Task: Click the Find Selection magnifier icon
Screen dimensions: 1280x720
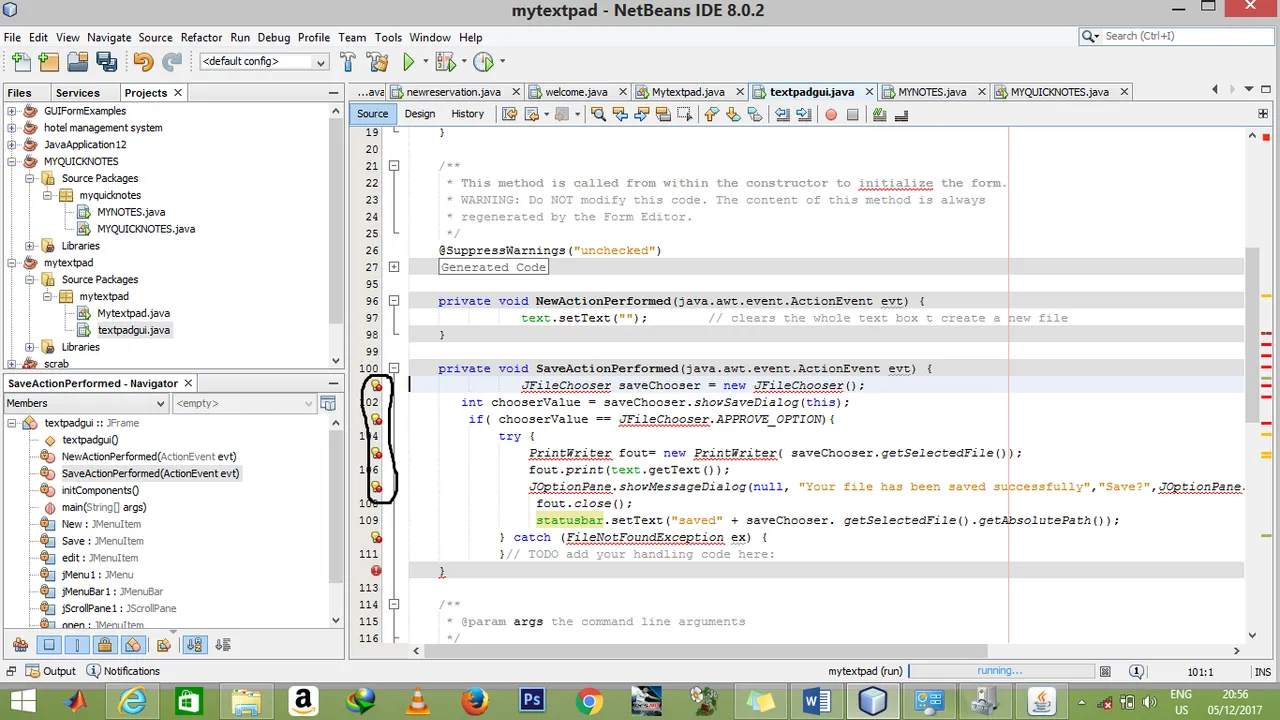Action: click(x=598, y=114)
